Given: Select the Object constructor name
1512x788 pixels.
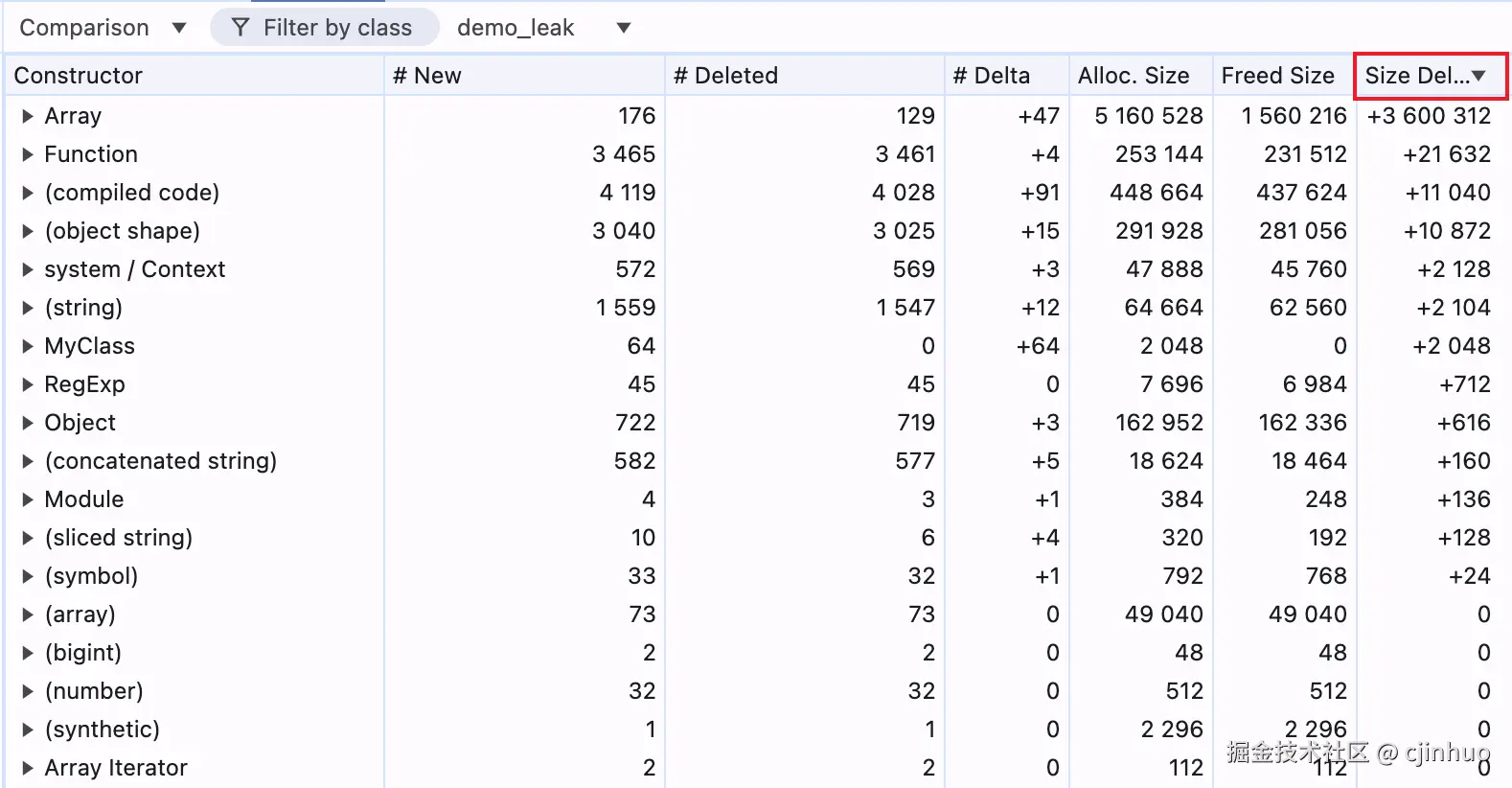Looking at the screenshot, I should 80,423.
